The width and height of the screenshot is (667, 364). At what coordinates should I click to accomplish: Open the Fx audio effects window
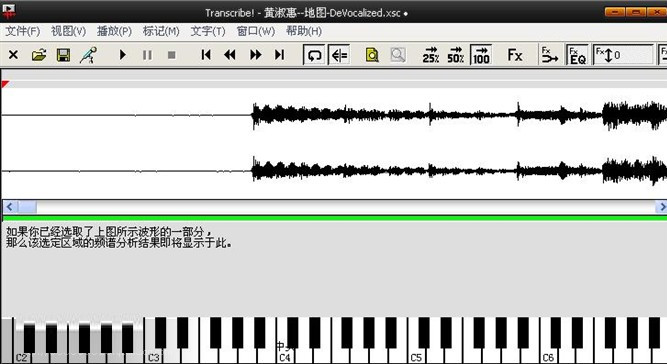pyautogui.click(x=515, y=55)
